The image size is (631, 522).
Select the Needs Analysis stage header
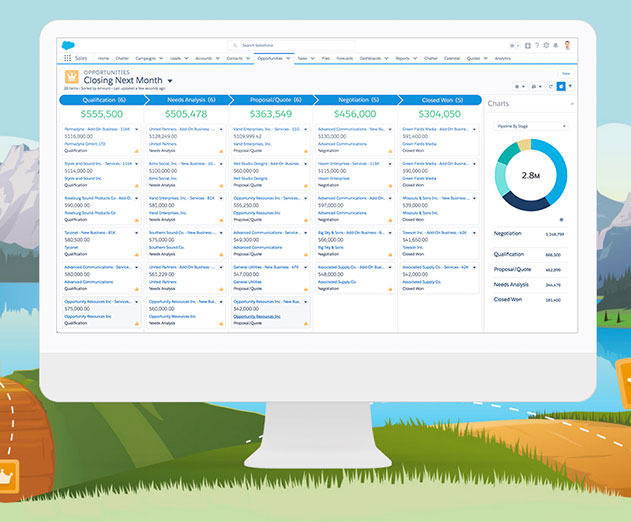click(189, 100)
